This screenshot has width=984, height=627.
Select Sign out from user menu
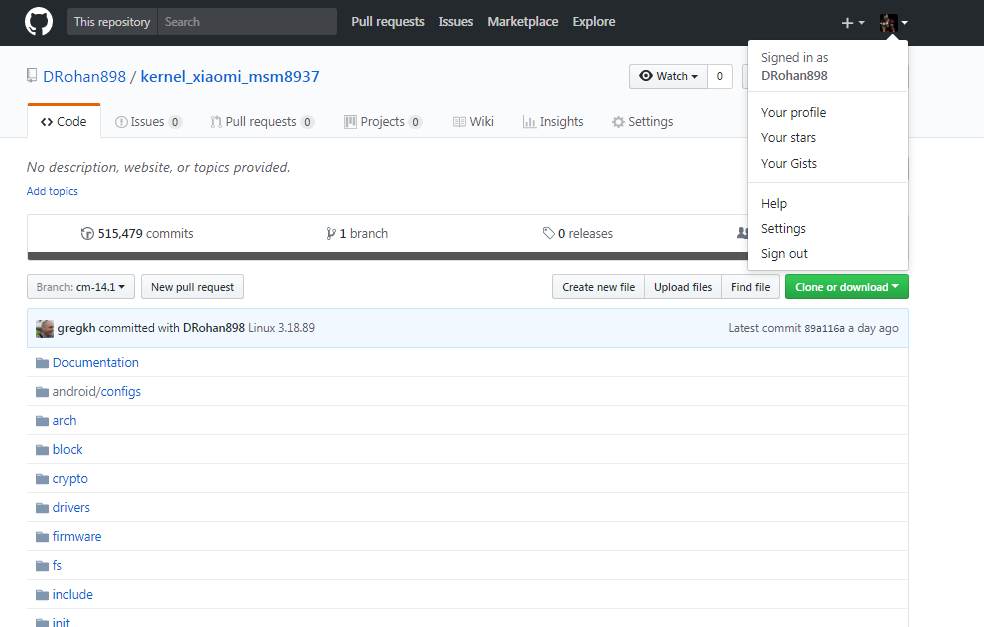(828, 254)
